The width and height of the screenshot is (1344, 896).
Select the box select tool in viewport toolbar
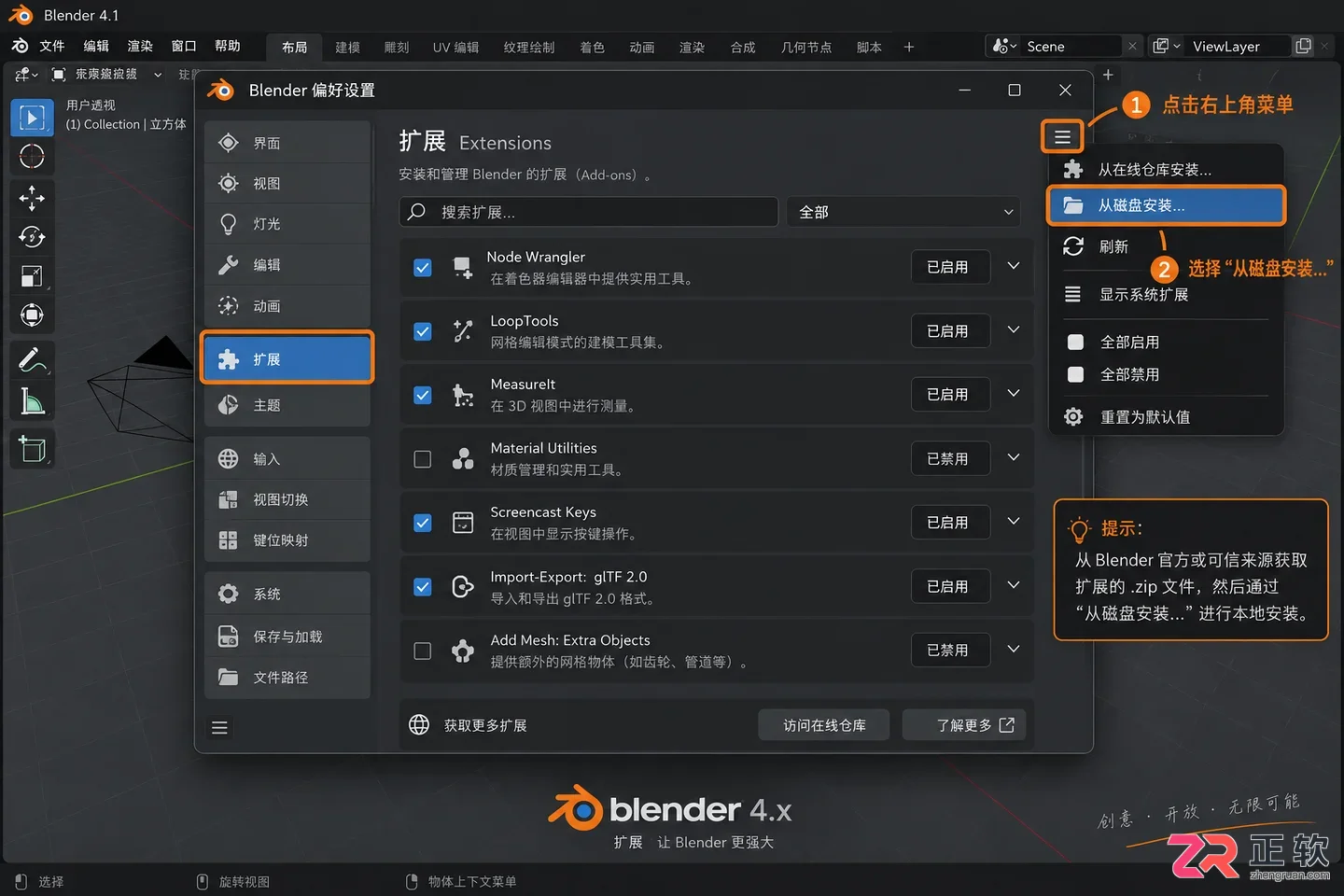32,118
